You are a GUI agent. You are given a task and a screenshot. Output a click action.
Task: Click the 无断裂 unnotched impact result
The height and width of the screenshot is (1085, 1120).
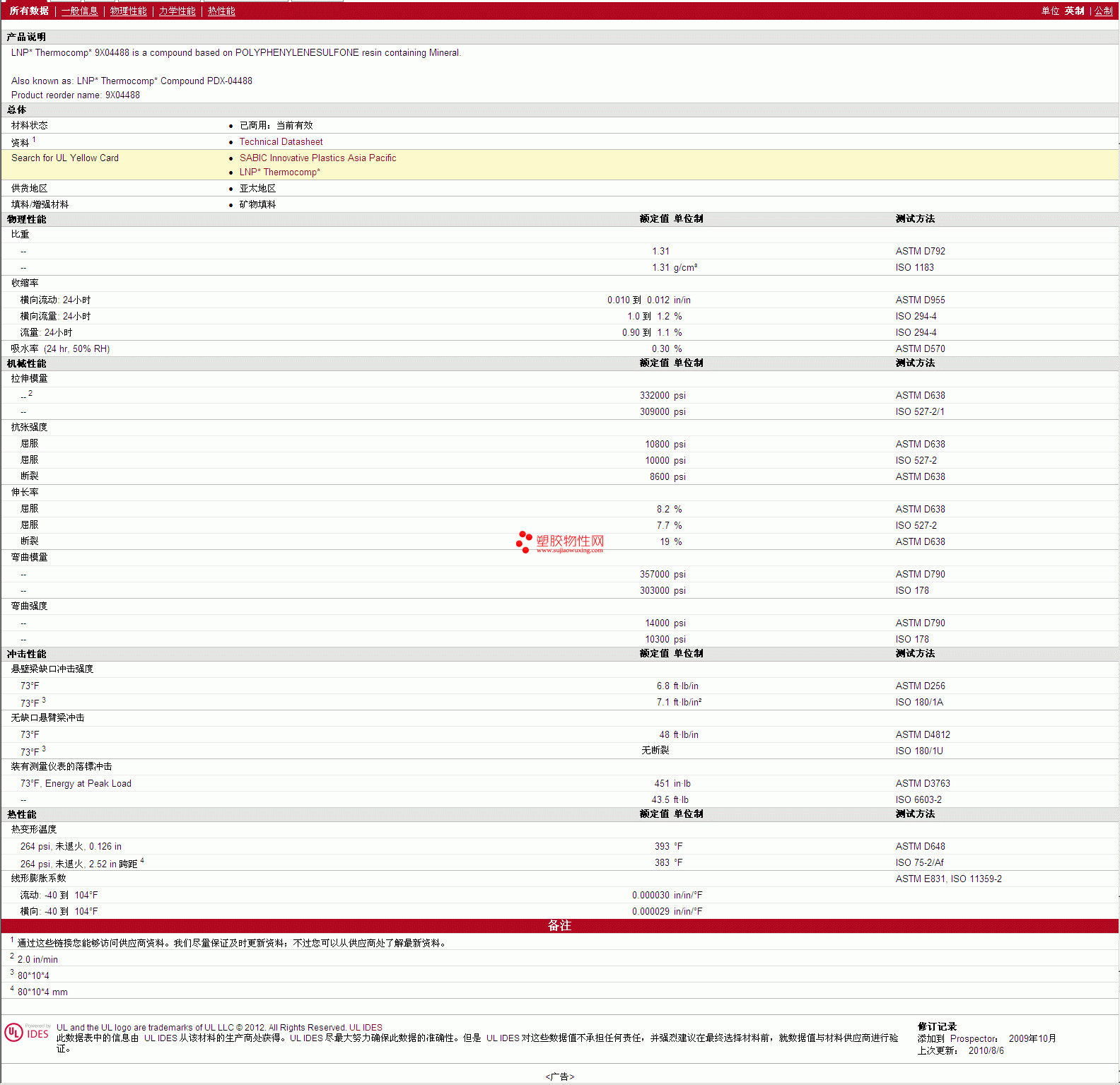point(655,751)
